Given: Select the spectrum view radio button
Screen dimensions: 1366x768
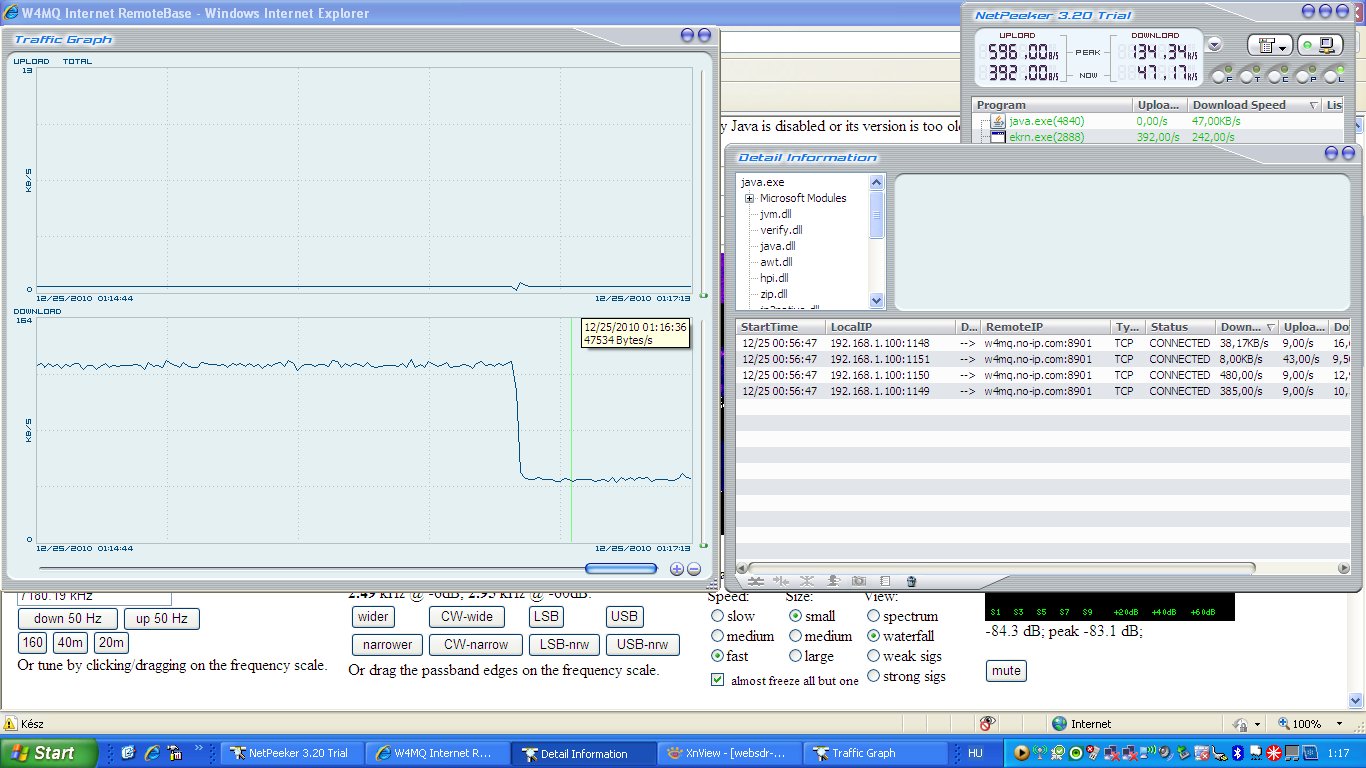Looking at the screenshot, I should 874,616.
